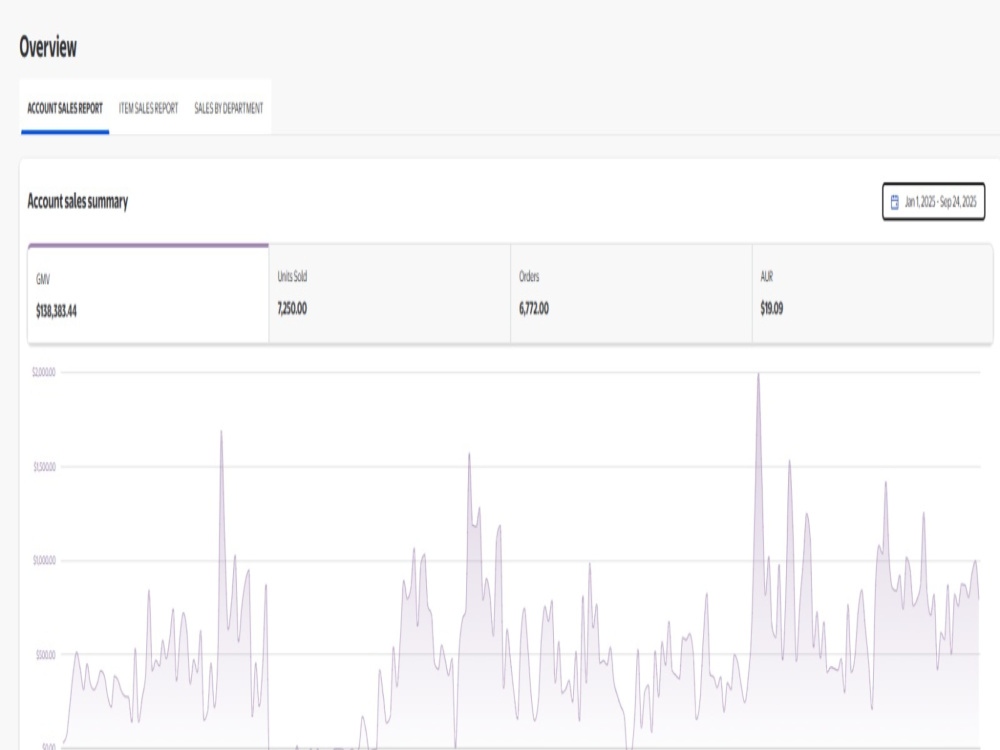Image resolution: width=1000 pixels, height=750 pixels.
Task: Click the $2,000.00 y-axis label
Action: click(44, 372)
